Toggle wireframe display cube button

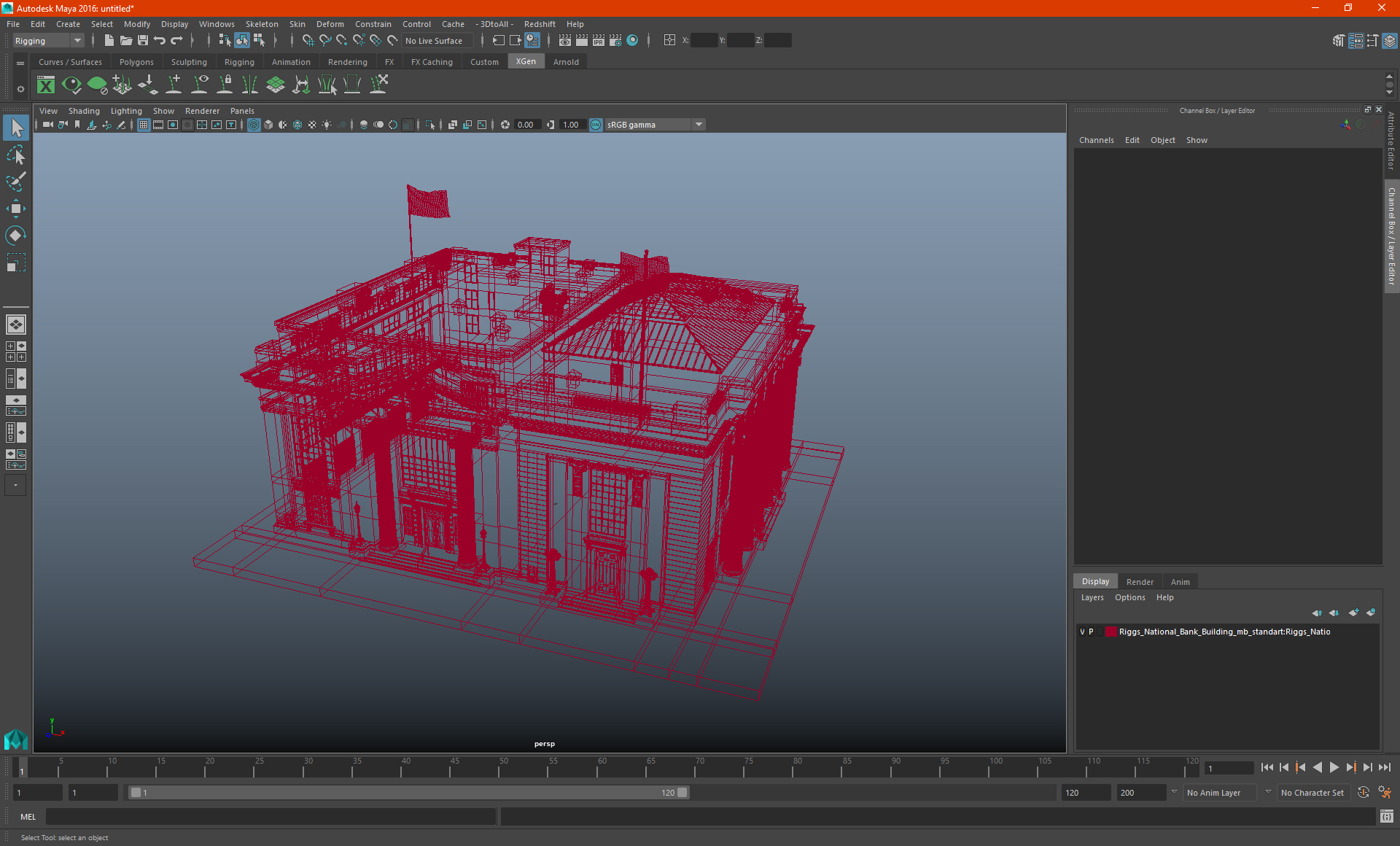pos(254,125)
